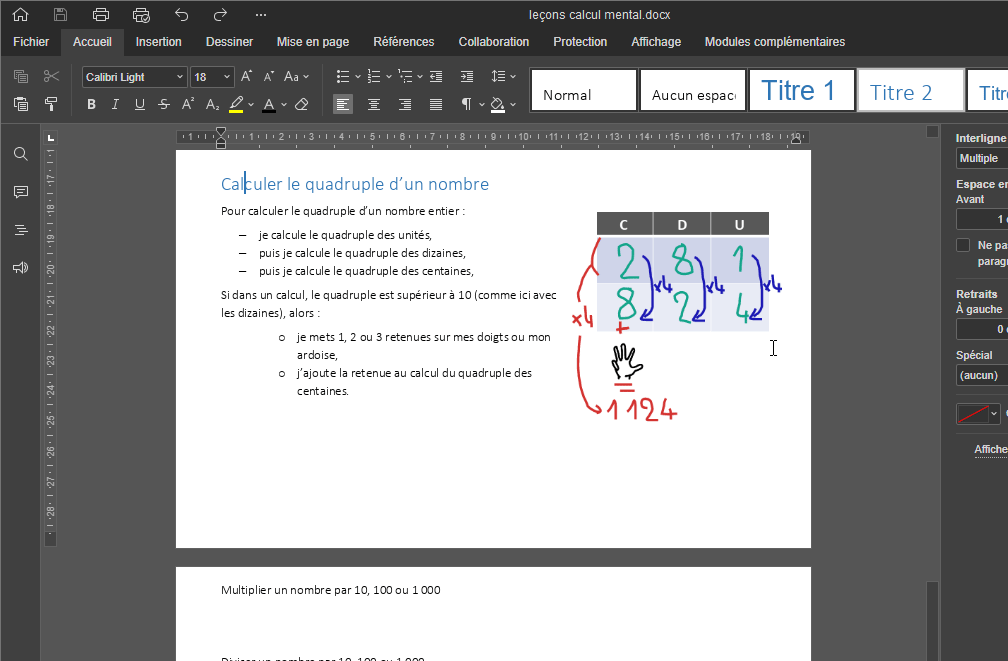Viewport: 1008px width, 661px height.
Task: Open the Spécial (aucun) indent dropdown
Action: tap(982, 375)
